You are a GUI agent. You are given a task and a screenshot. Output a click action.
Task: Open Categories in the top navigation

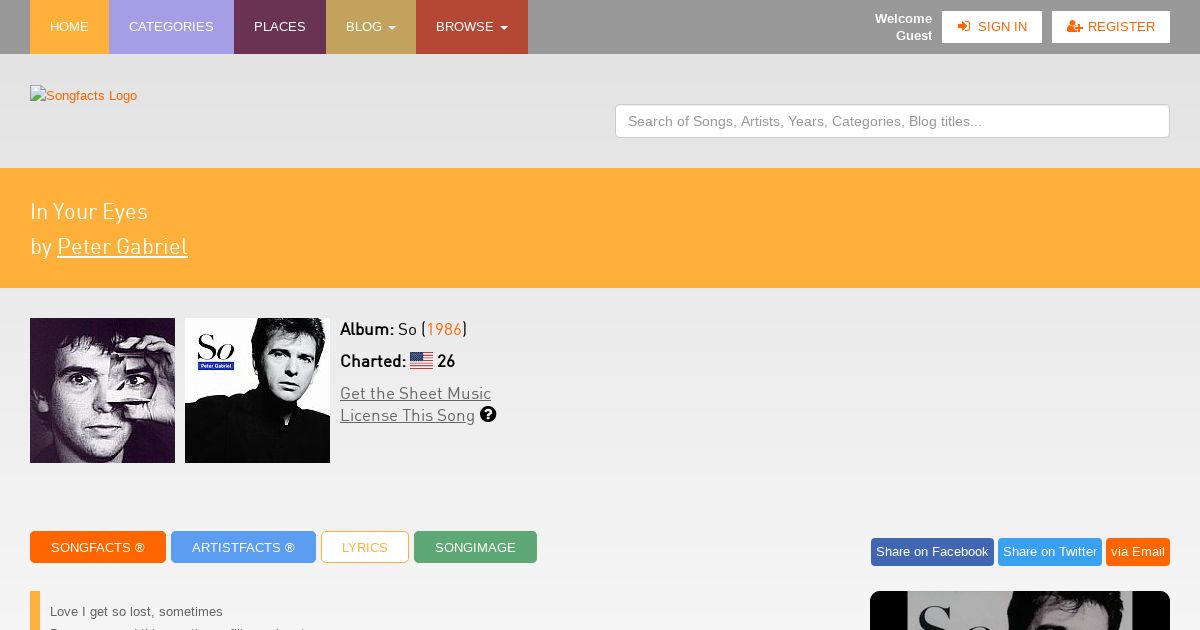[171, 27]
